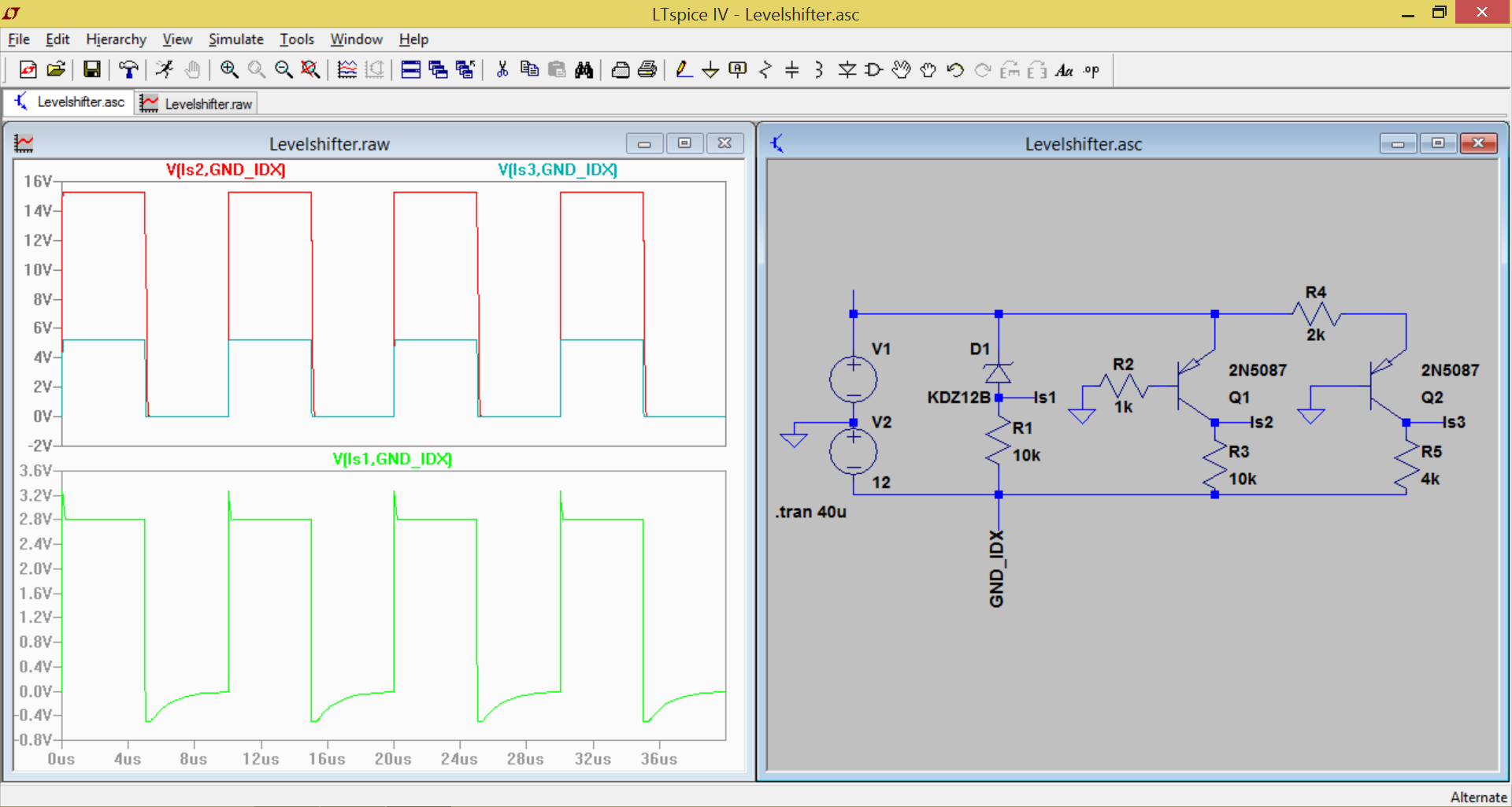
Task: Zoom out using the magnifier minus icon
Action: pyautogui.click(x=283, y=70)
